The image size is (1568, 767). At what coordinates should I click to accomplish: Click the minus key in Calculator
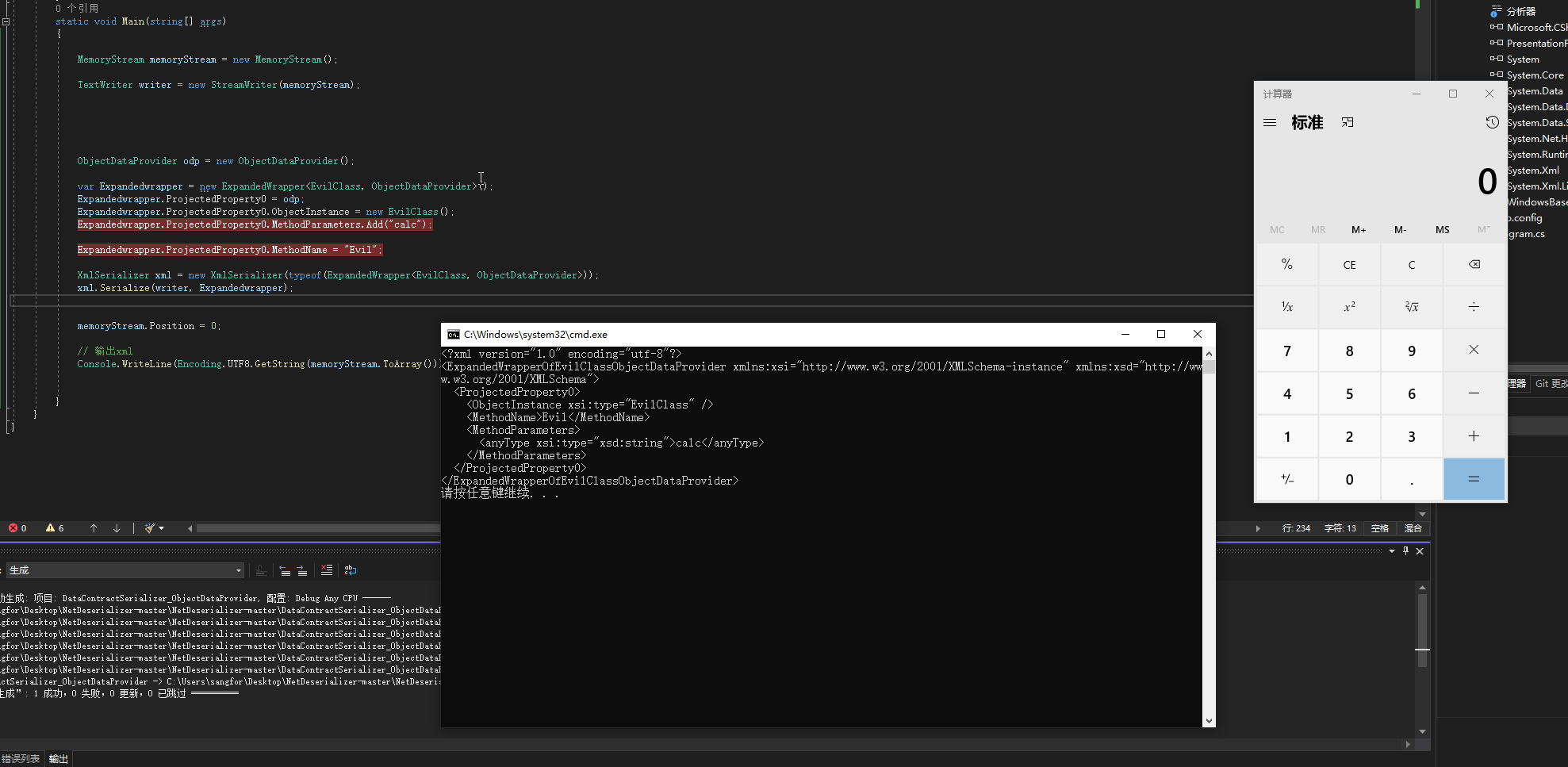(x=1474, y=393)
